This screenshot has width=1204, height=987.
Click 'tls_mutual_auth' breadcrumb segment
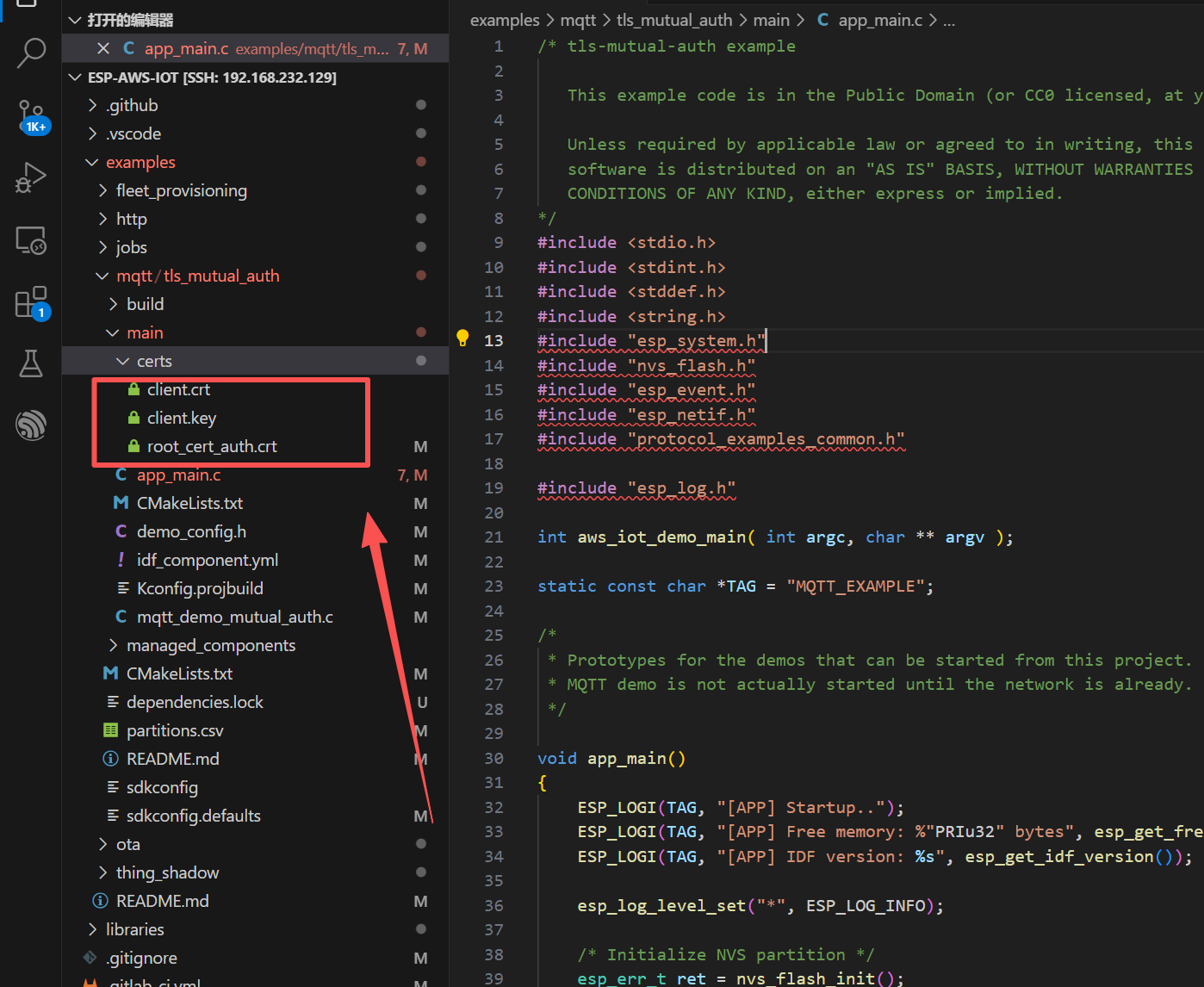[674, 20]
